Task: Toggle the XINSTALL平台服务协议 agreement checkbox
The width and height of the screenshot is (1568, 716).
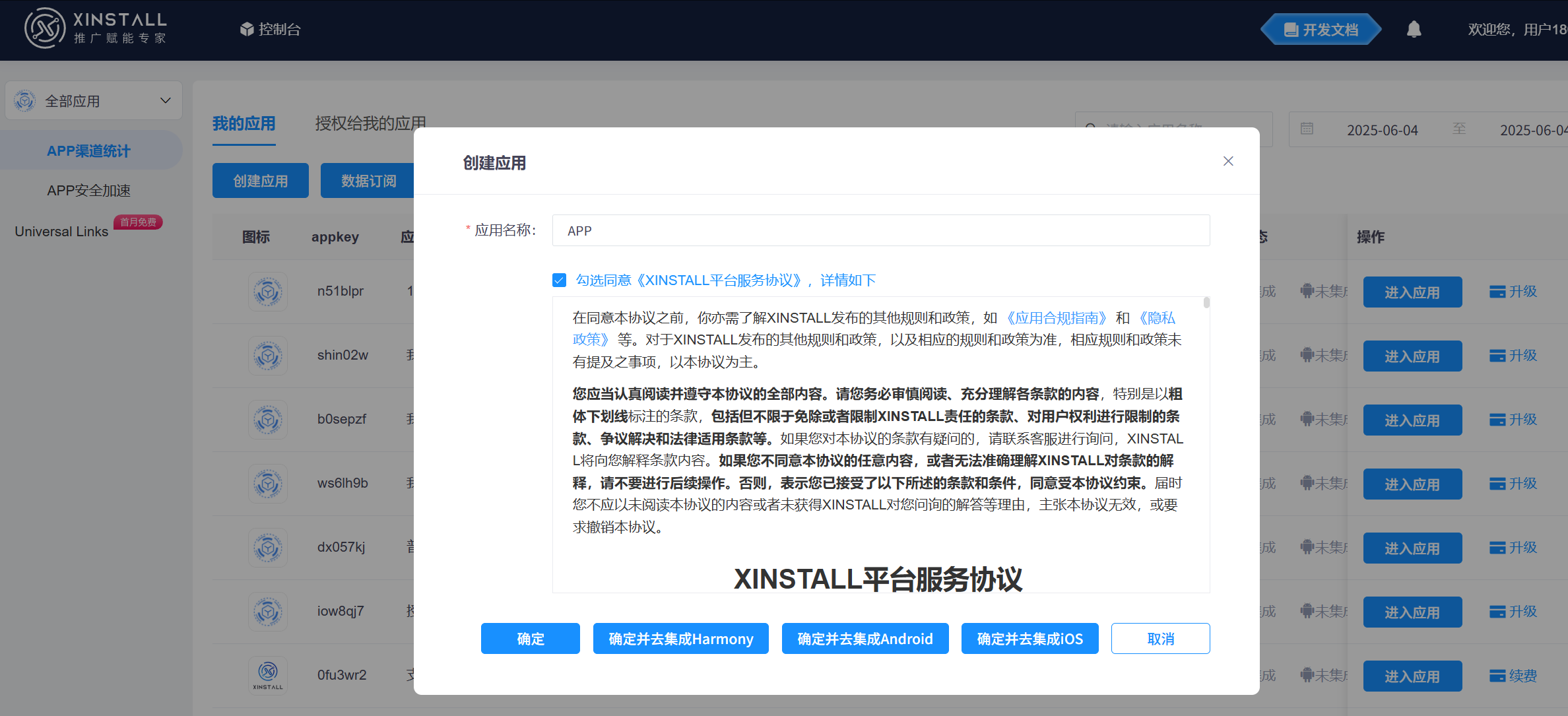Action: point(559,280)
